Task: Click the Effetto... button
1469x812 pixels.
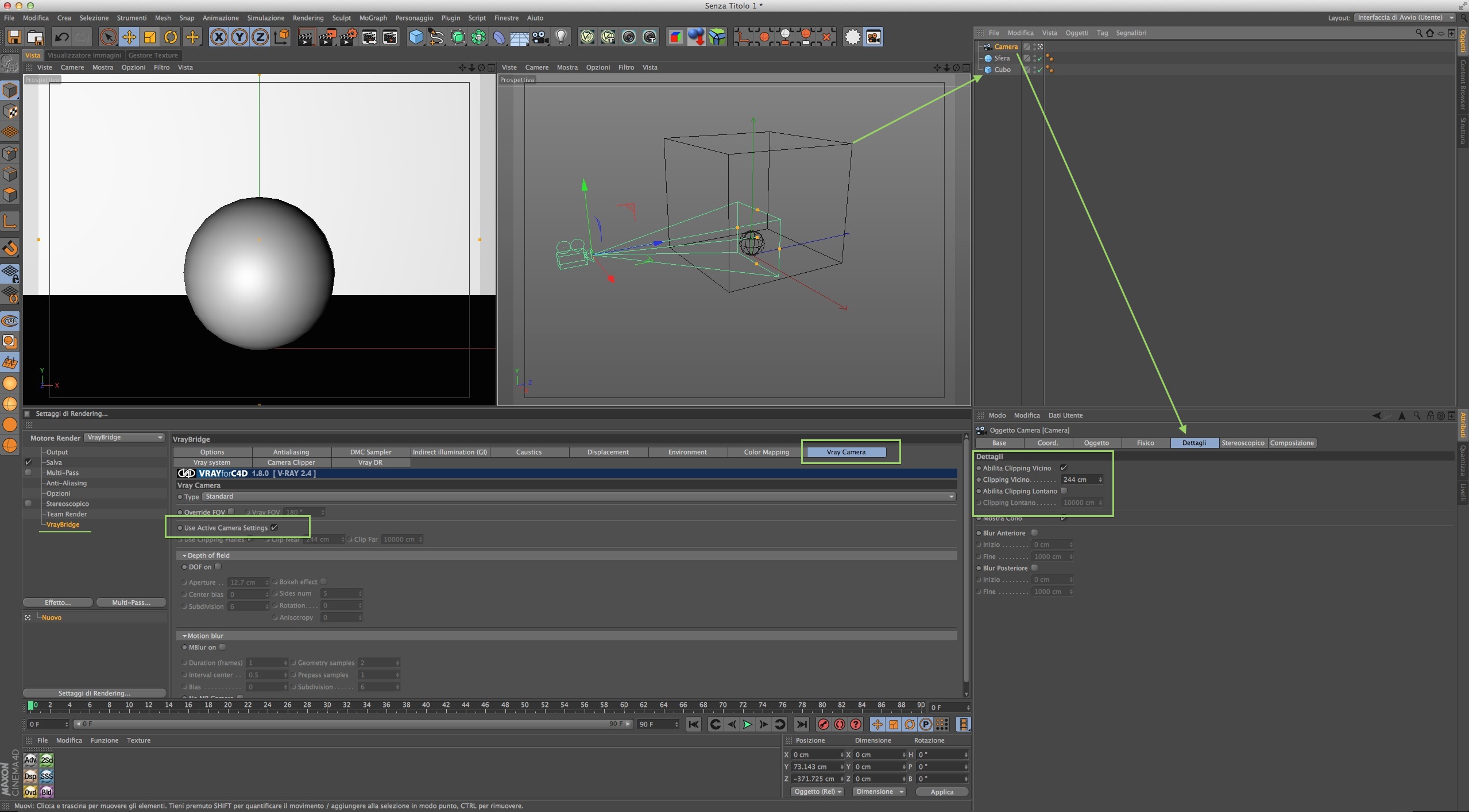Action: (x=57, y=602)
